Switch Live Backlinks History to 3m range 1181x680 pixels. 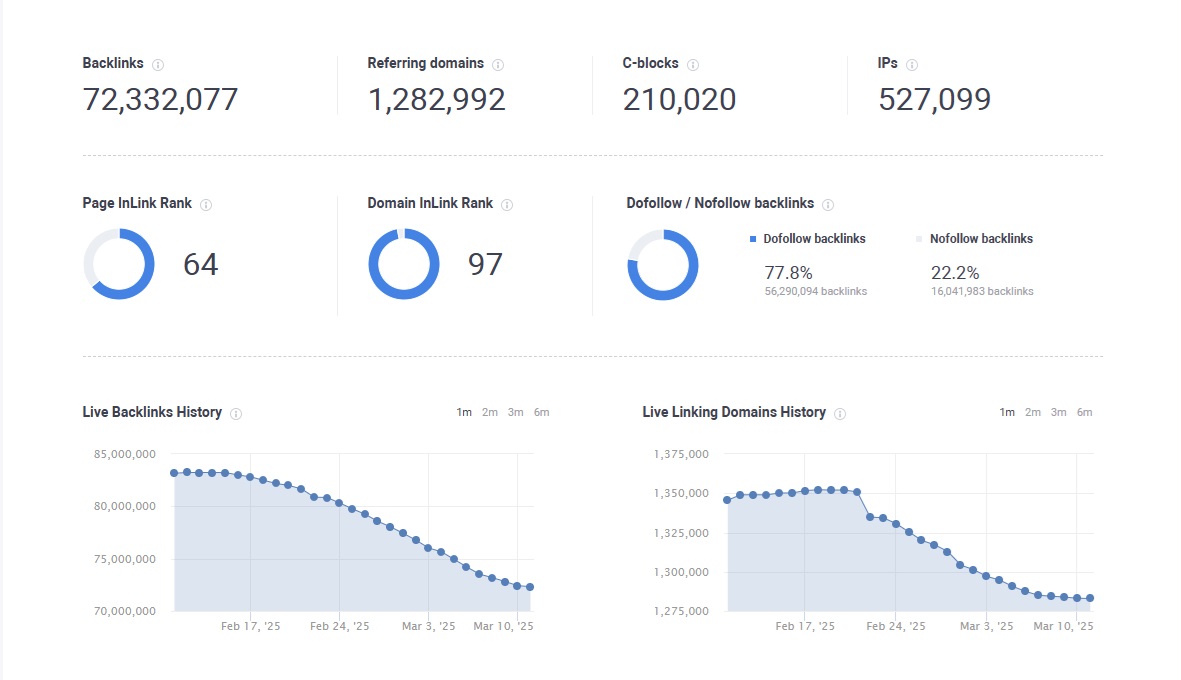pos(515,412)
